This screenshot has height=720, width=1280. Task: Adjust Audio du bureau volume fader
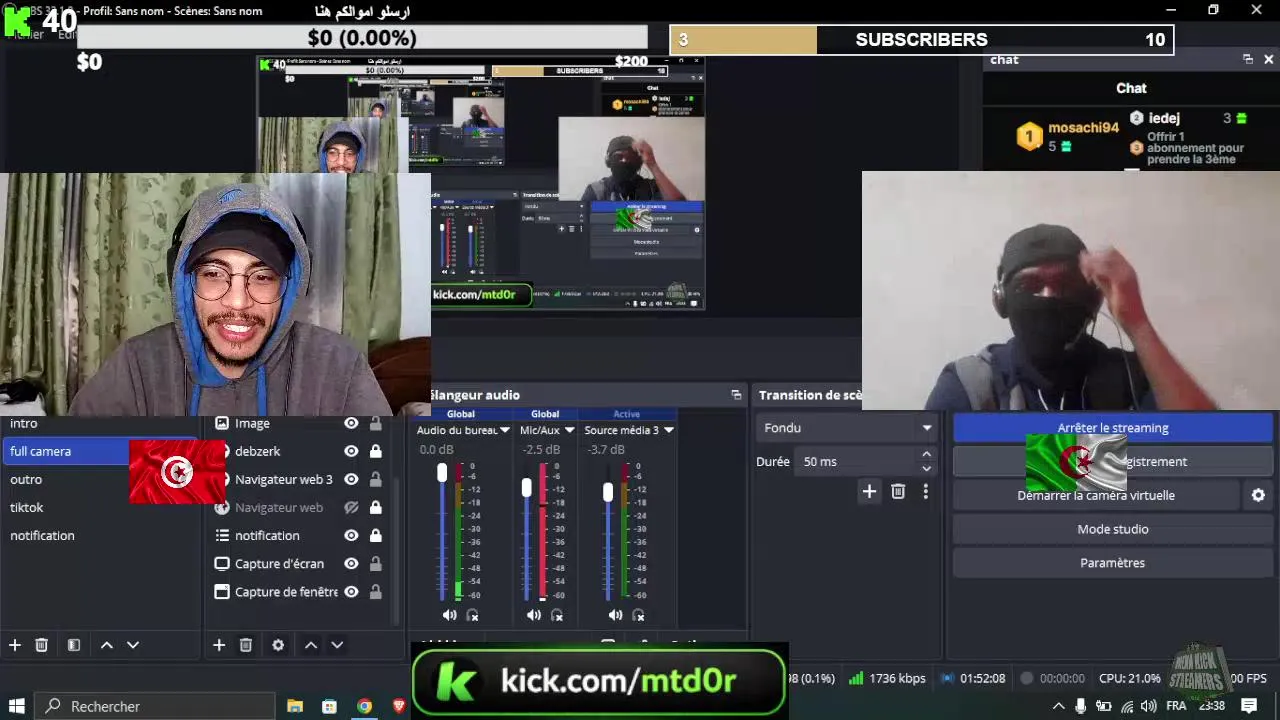pos(442,474)
